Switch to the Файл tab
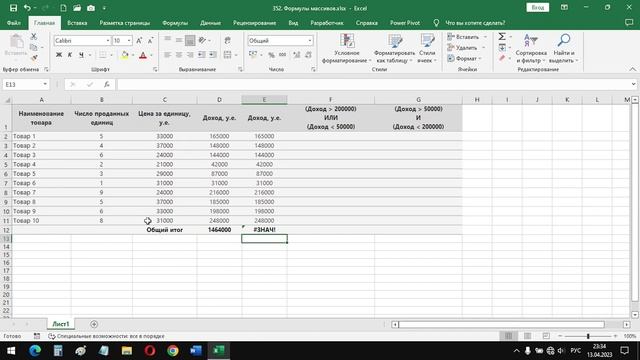 tap(14, 23)
